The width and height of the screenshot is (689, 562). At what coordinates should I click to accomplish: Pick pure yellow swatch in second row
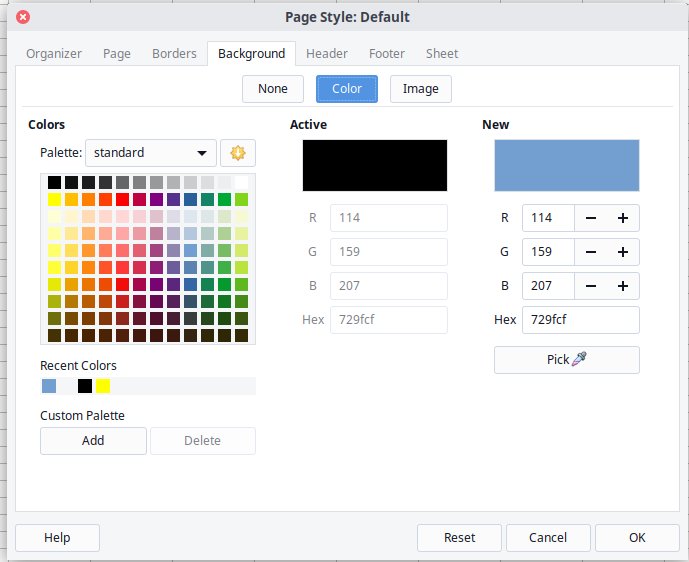54,199
